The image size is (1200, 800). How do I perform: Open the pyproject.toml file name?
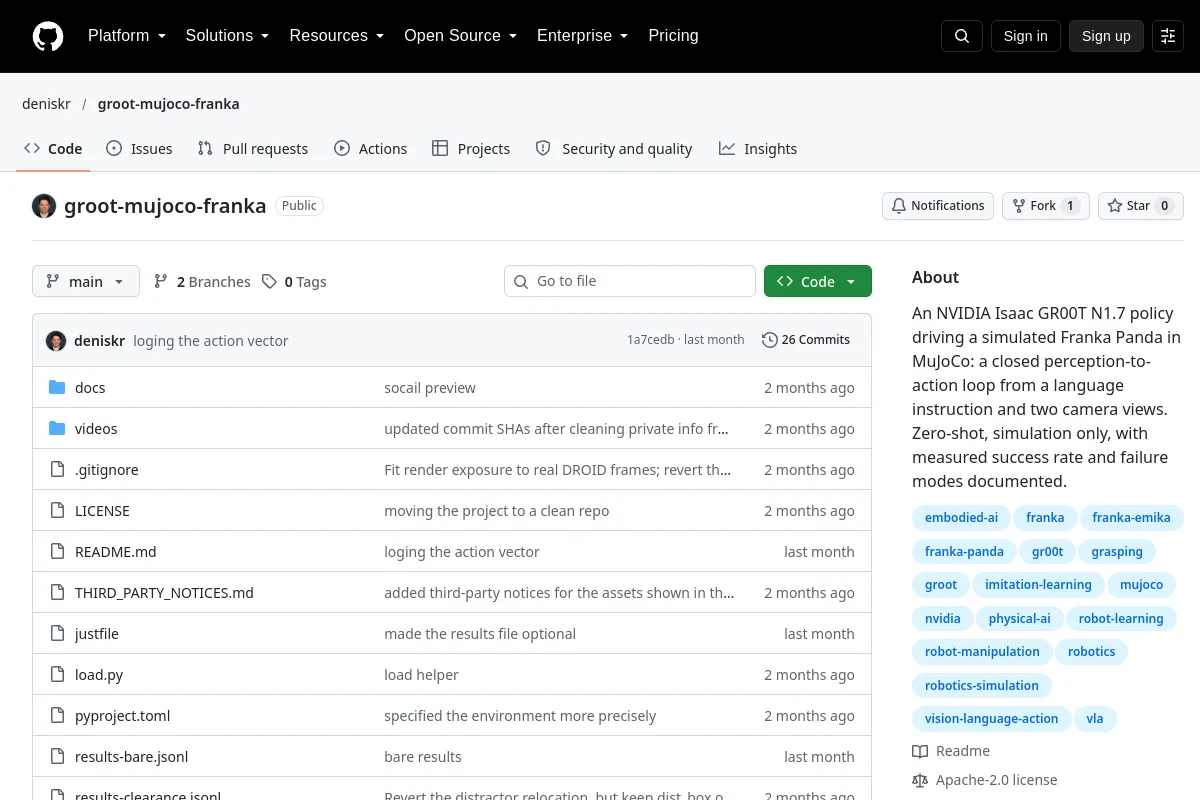click(x=123, y=716)
